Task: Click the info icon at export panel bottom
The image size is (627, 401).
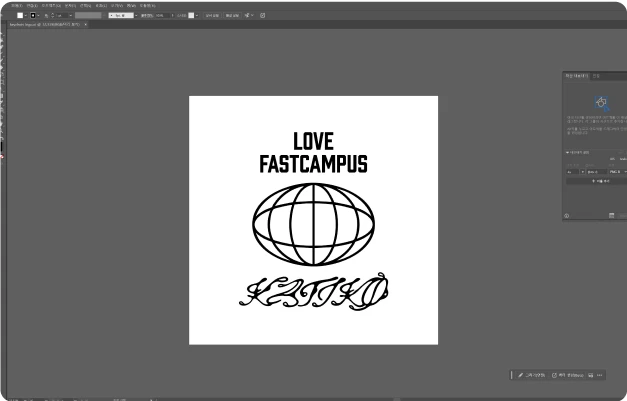Action: click(567, 216)
